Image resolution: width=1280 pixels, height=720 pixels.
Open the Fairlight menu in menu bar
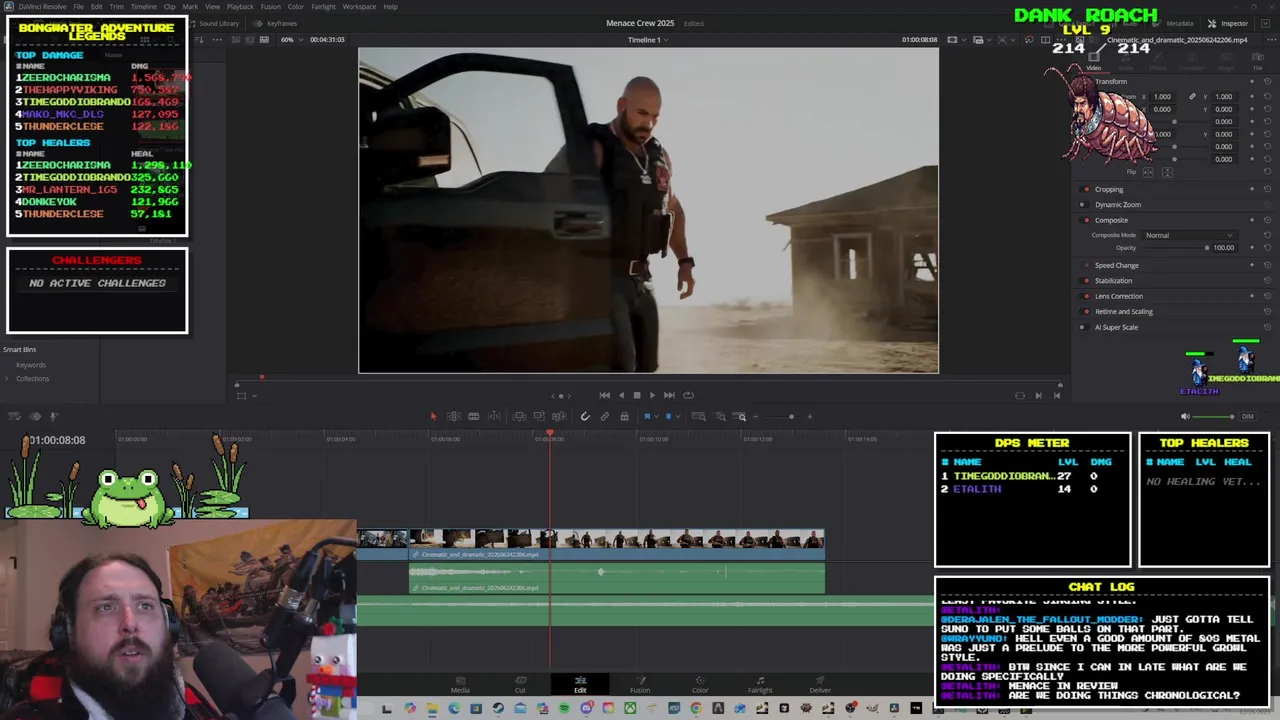pyautogui.click(x=323, y=7)
